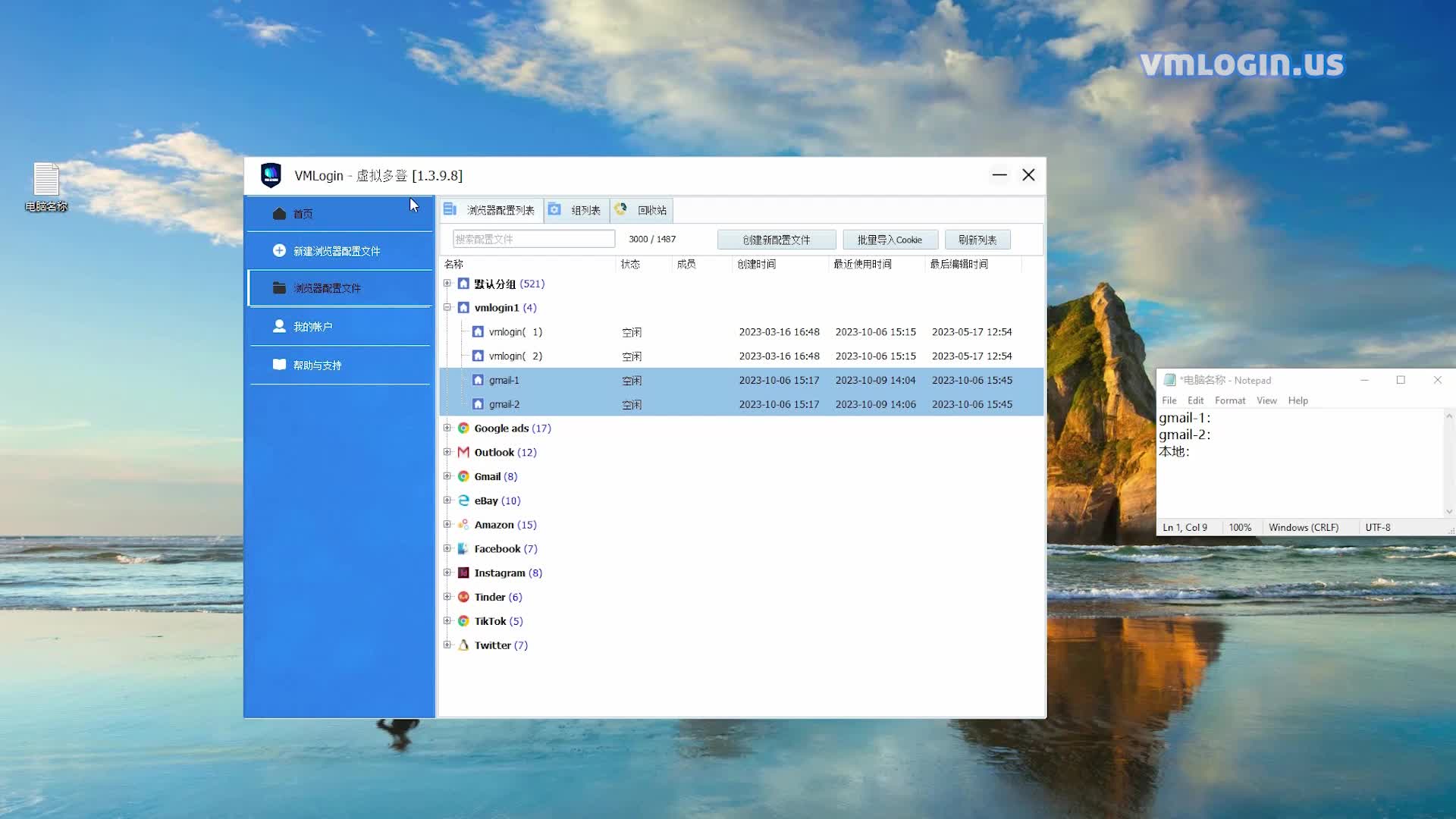1456x819 pixels.
Task: Click the text line 本地: in Notepad
Action: coord(1174,451)
